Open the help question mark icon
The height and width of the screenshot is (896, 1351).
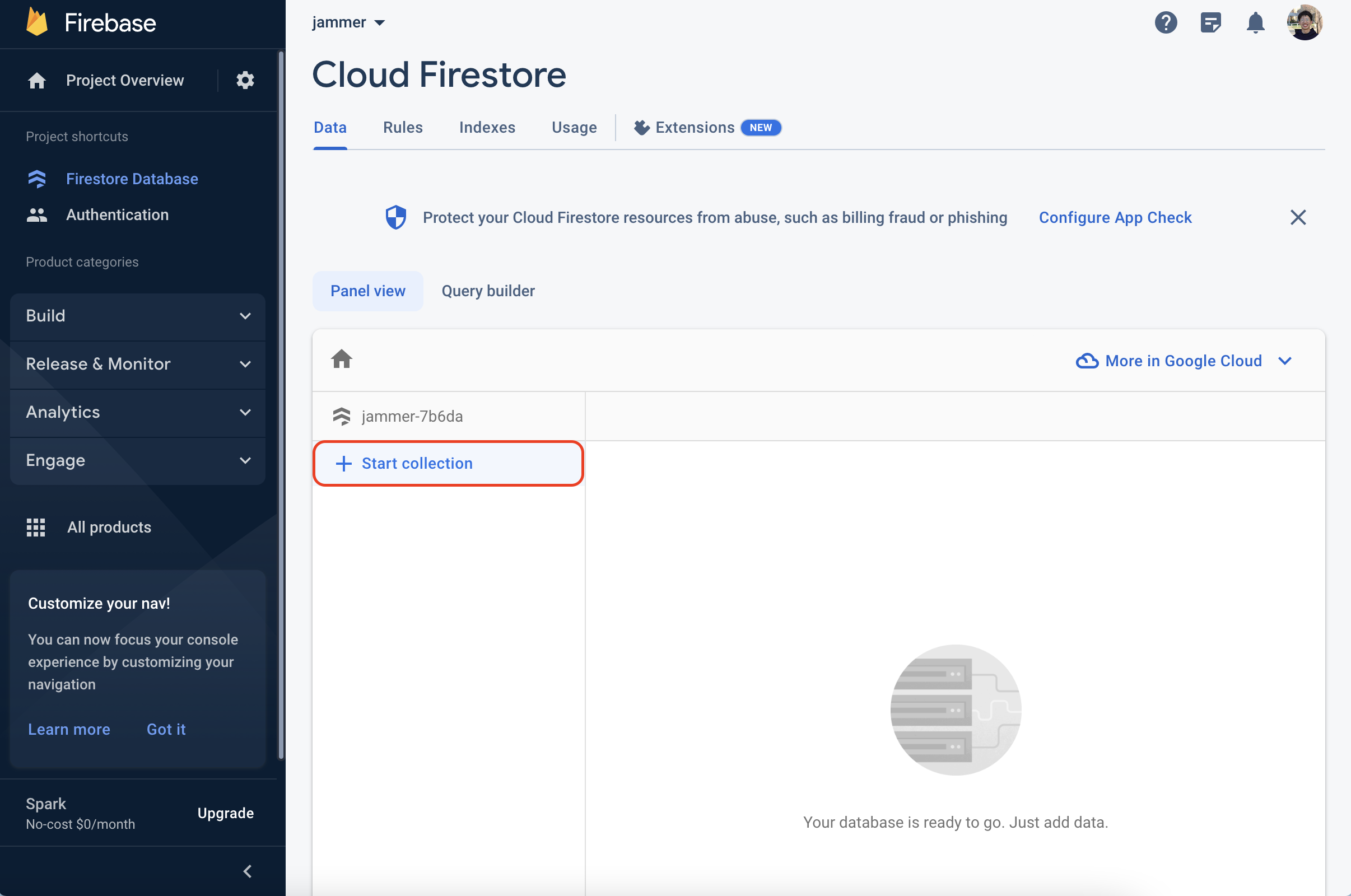(x=1166, y=23)
